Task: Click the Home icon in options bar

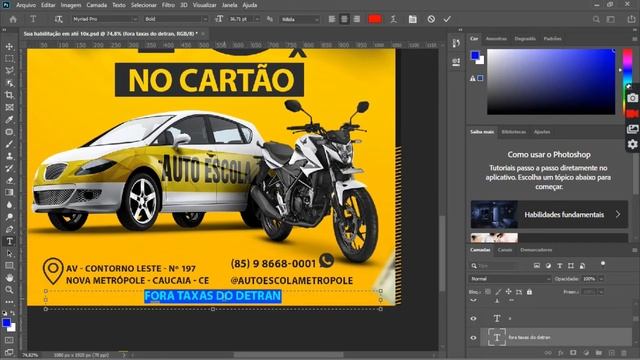Action: (x=13, y=19)
